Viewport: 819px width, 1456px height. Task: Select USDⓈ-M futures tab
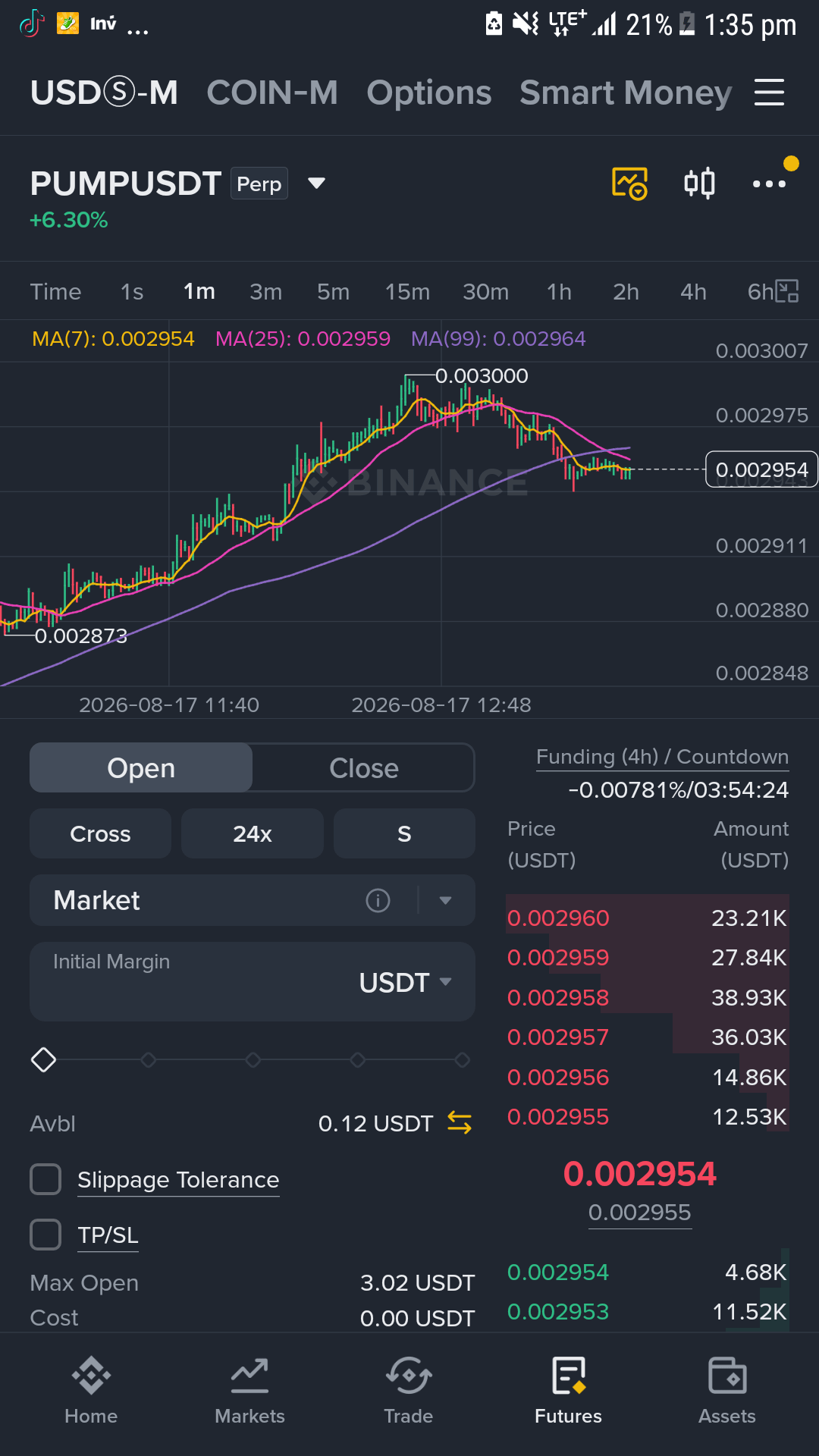pyautogui.click(x=105, y=93)
